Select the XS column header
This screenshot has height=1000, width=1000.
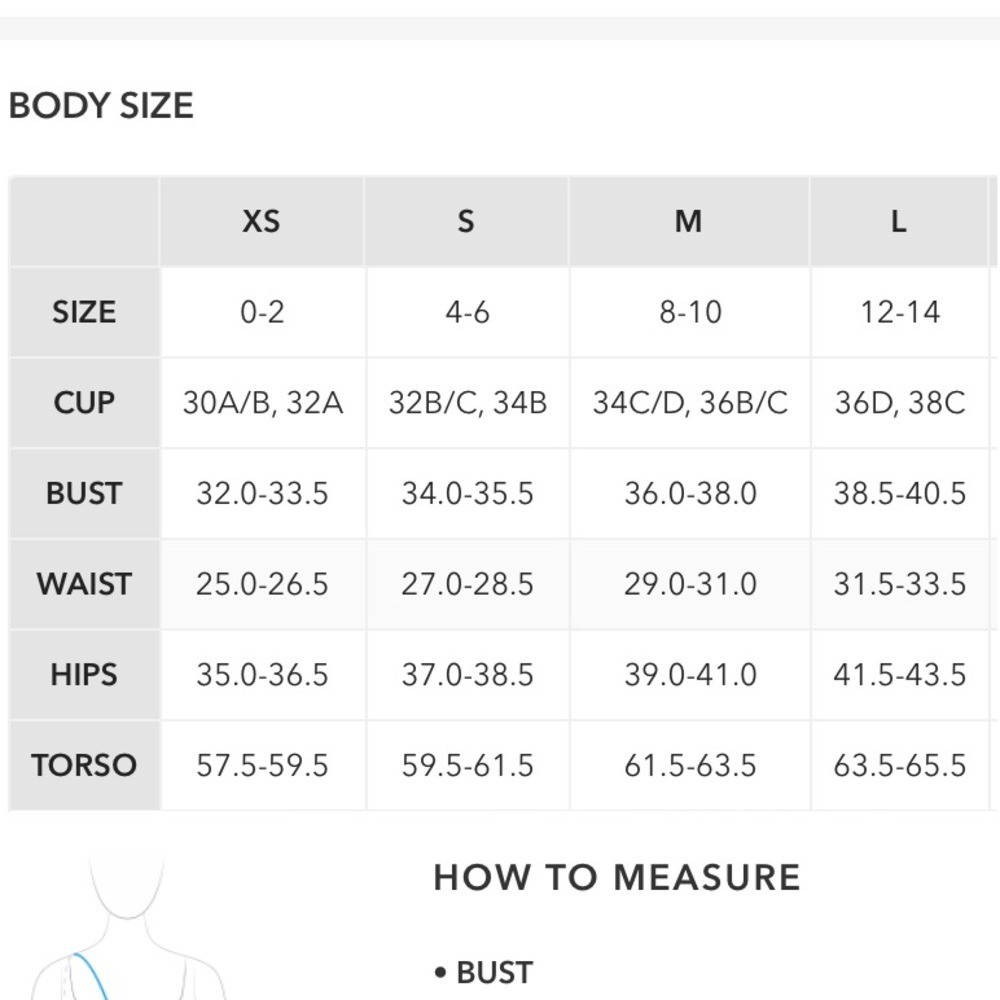(x=261, y=221)
